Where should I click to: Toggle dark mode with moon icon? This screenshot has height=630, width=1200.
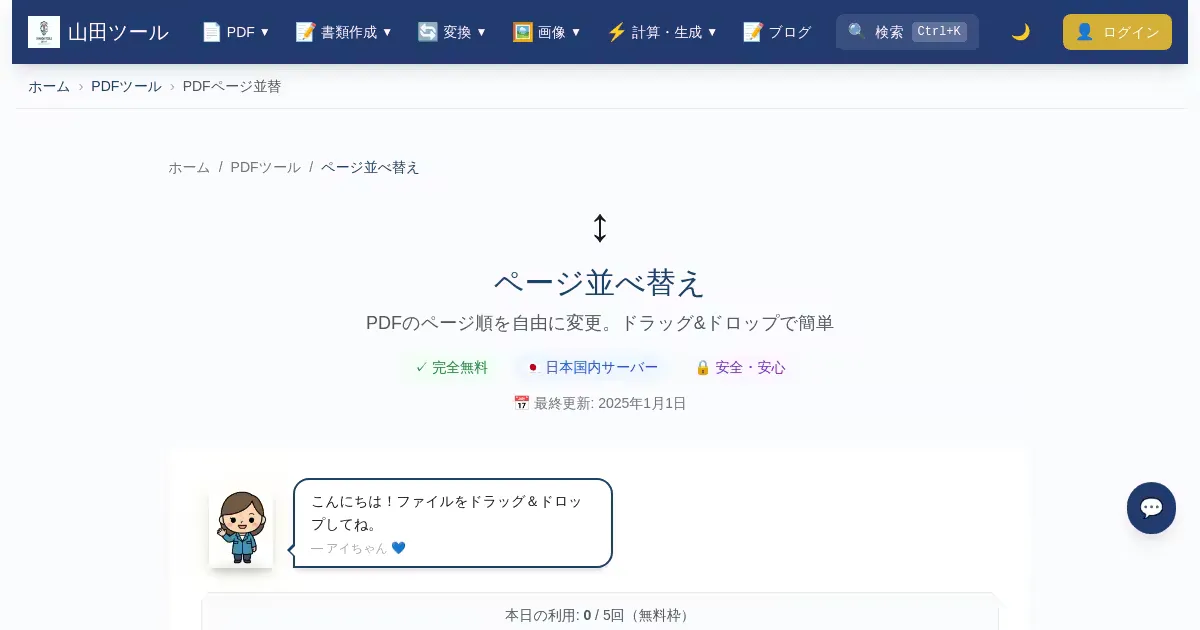pyautogui.click(x=1020, y=32)
